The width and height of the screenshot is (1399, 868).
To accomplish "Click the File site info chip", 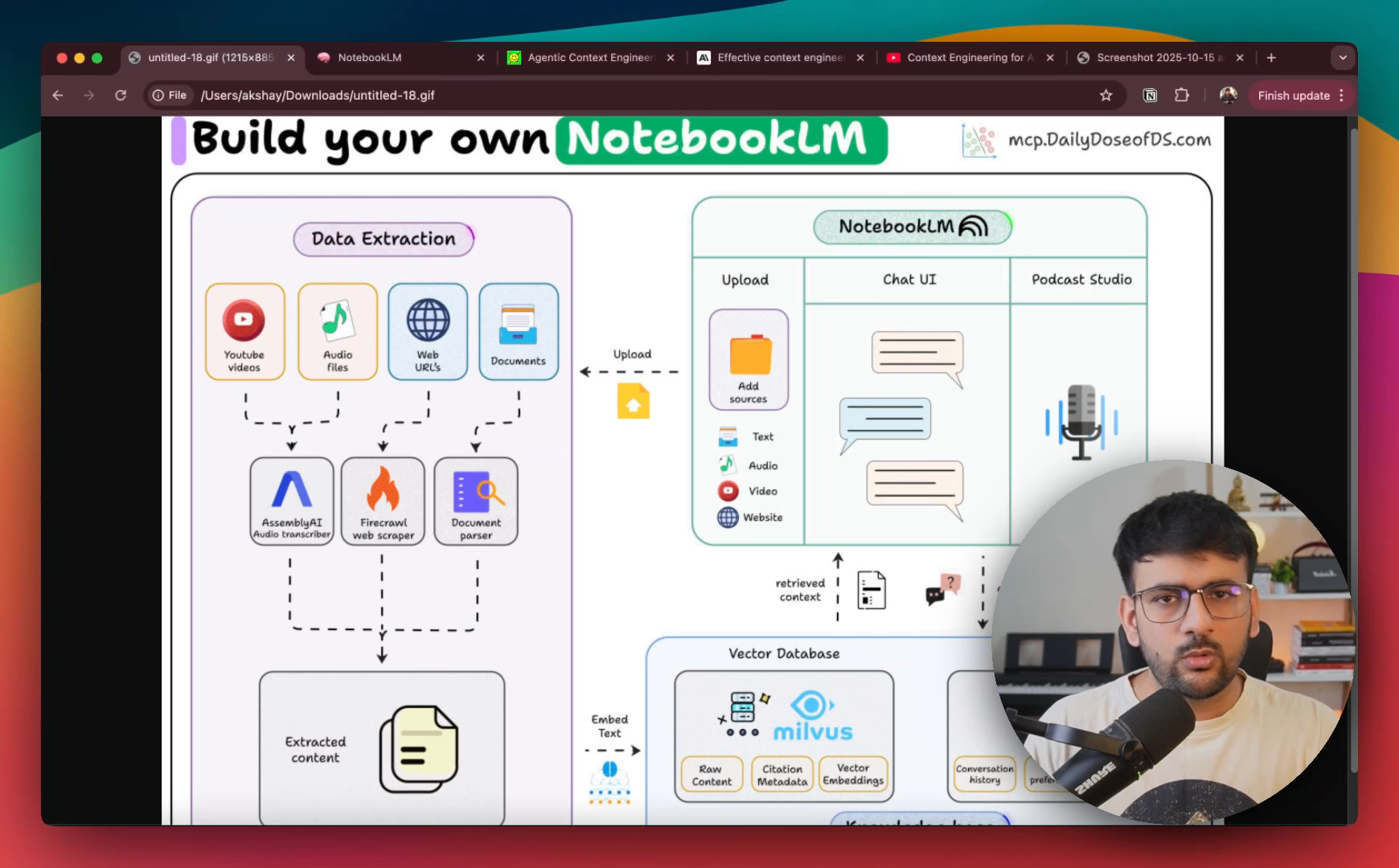I will 170,96.
